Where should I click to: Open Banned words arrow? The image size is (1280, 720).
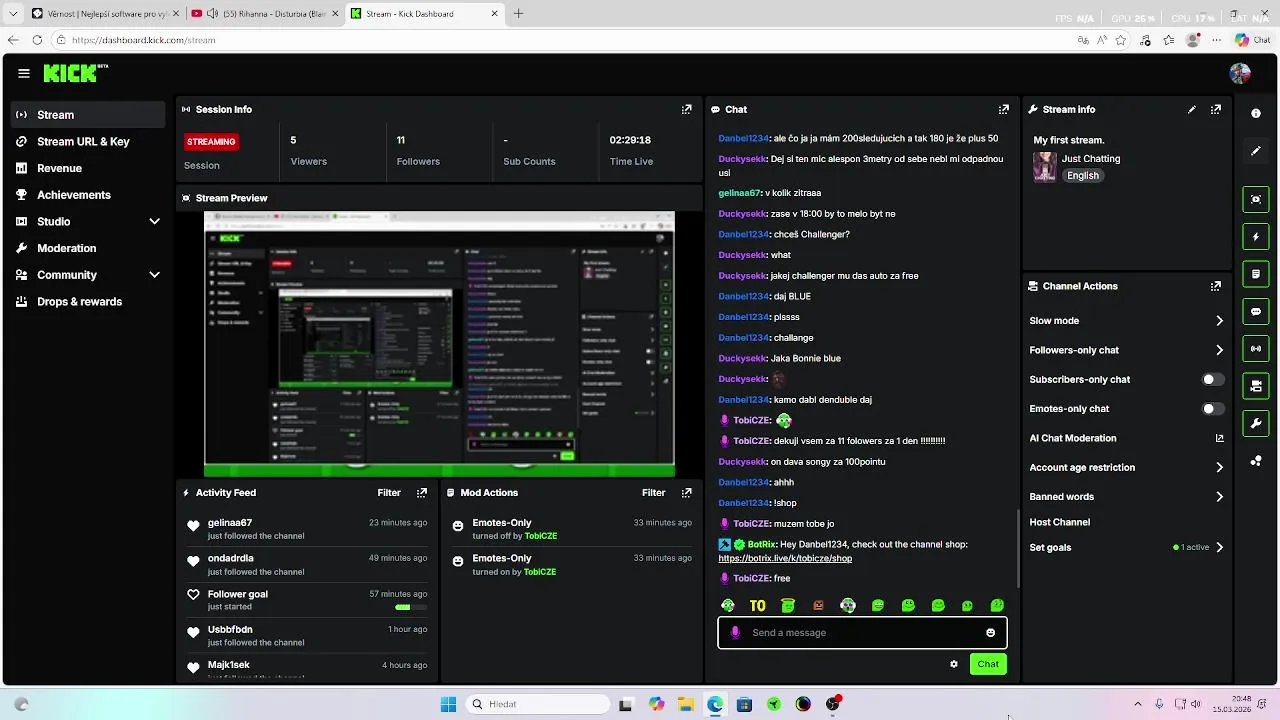(1219, 497)
